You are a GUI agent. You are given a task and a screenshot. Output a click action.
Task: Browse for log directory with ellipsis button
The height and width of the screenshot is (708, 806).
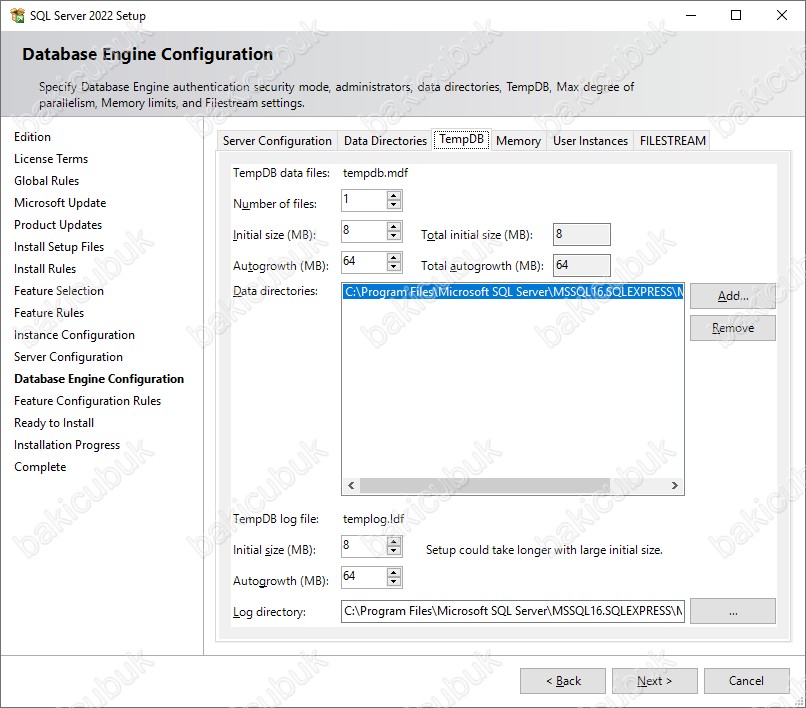pyautogui.click(x=732, y=611)
